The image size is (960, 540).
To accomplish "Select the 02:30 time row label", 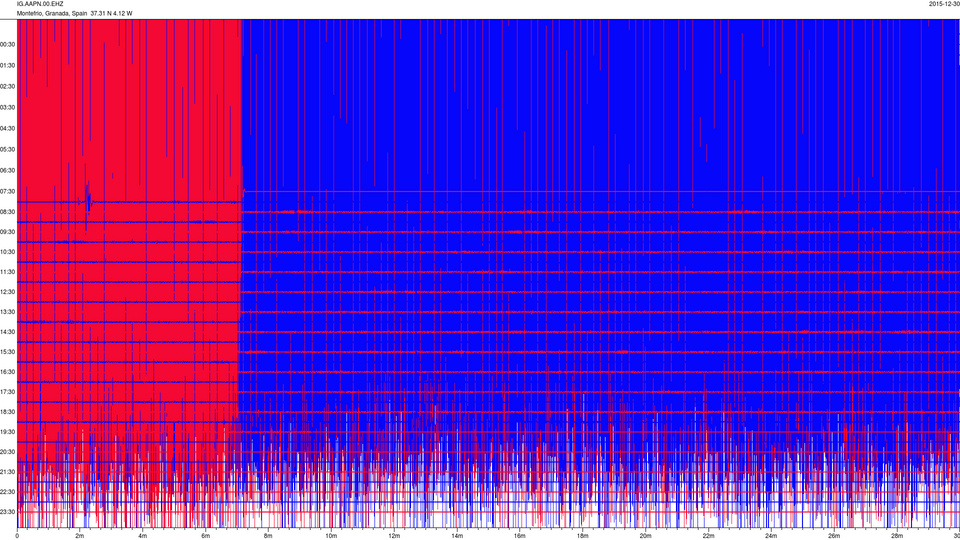I will (x=7, y=86).
